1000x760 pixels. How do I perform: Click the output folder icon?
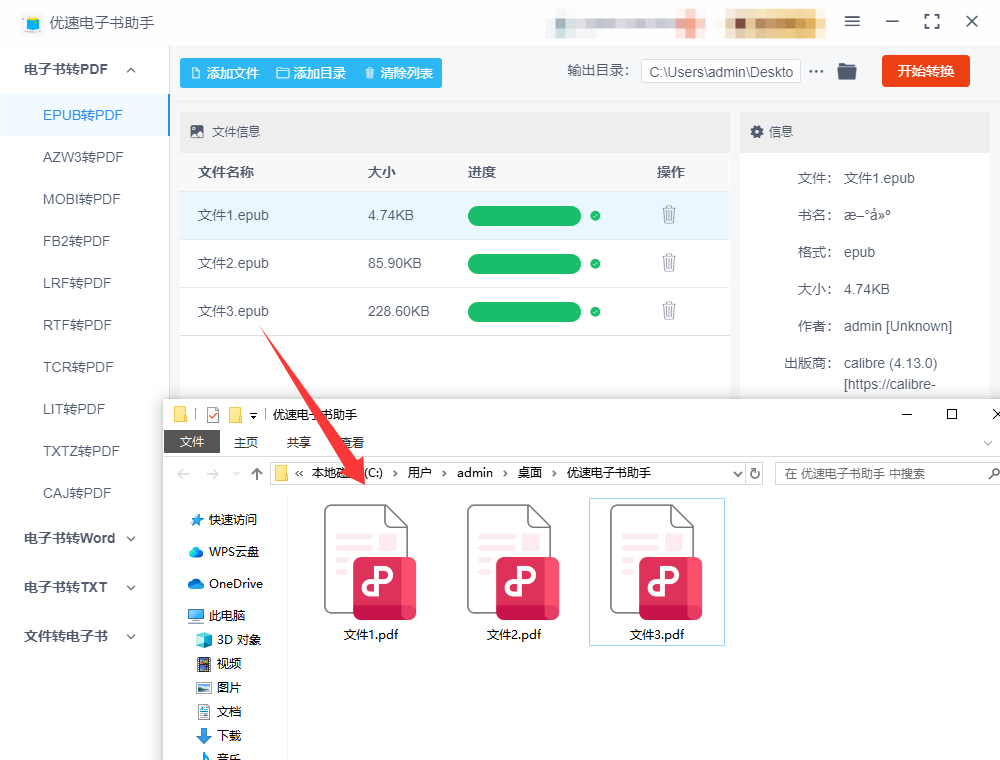click(847, 71)
